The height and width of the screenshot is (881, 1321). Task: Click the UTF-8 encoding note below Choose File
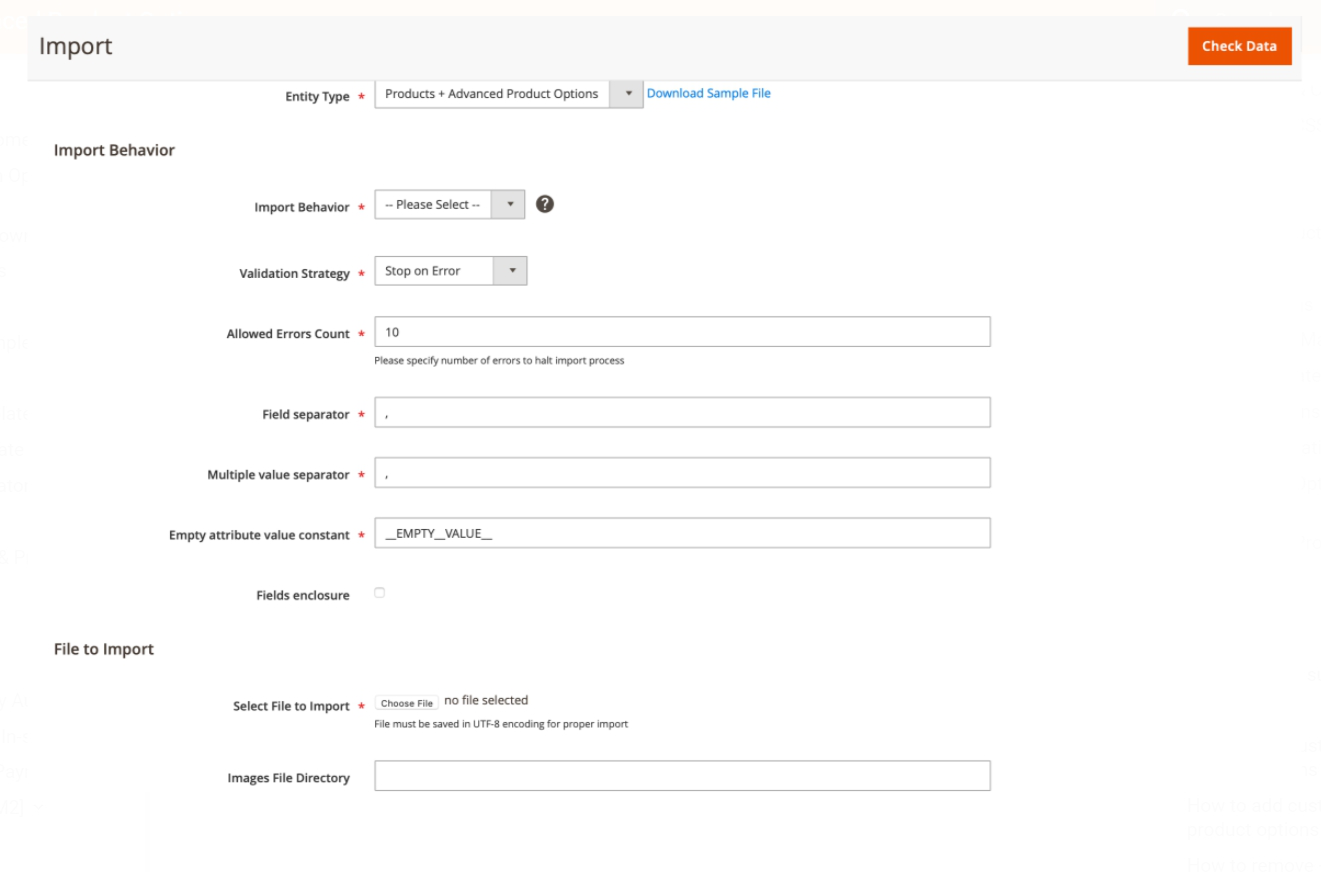pos(501,724)
